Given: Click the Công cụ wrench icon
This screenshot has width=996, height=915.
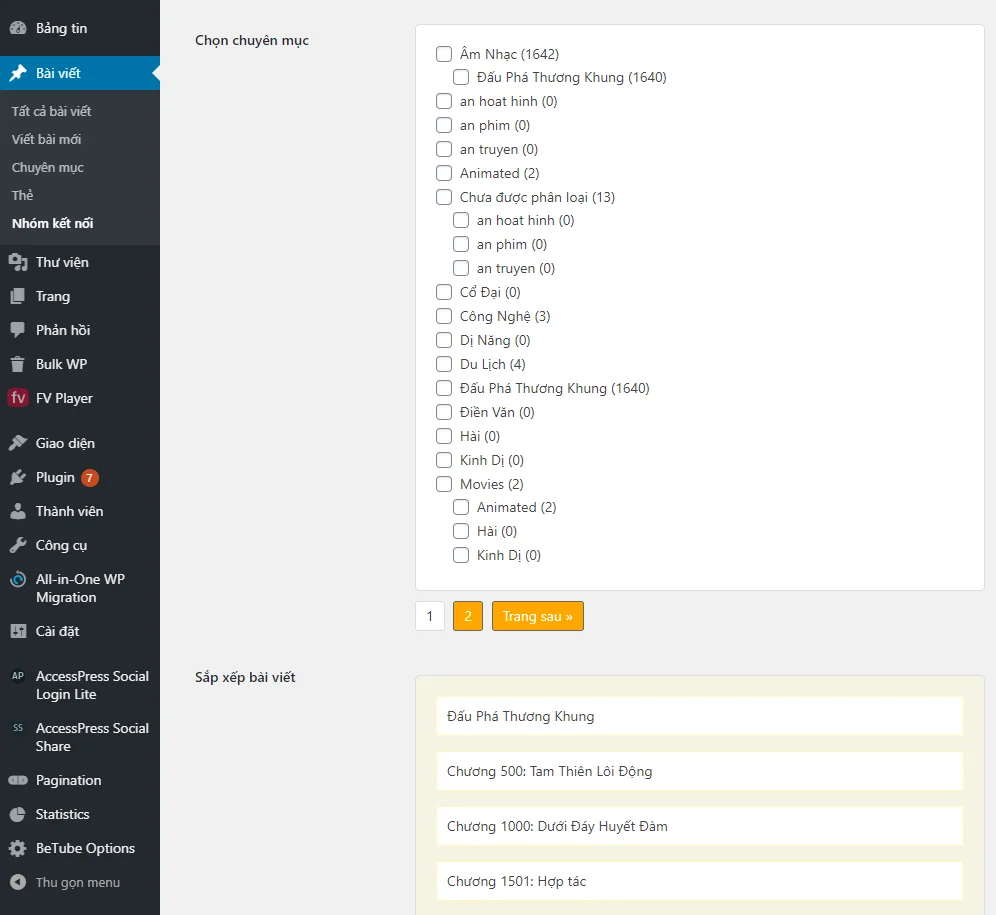Looking at the screenshot, I should pos(18,545).
